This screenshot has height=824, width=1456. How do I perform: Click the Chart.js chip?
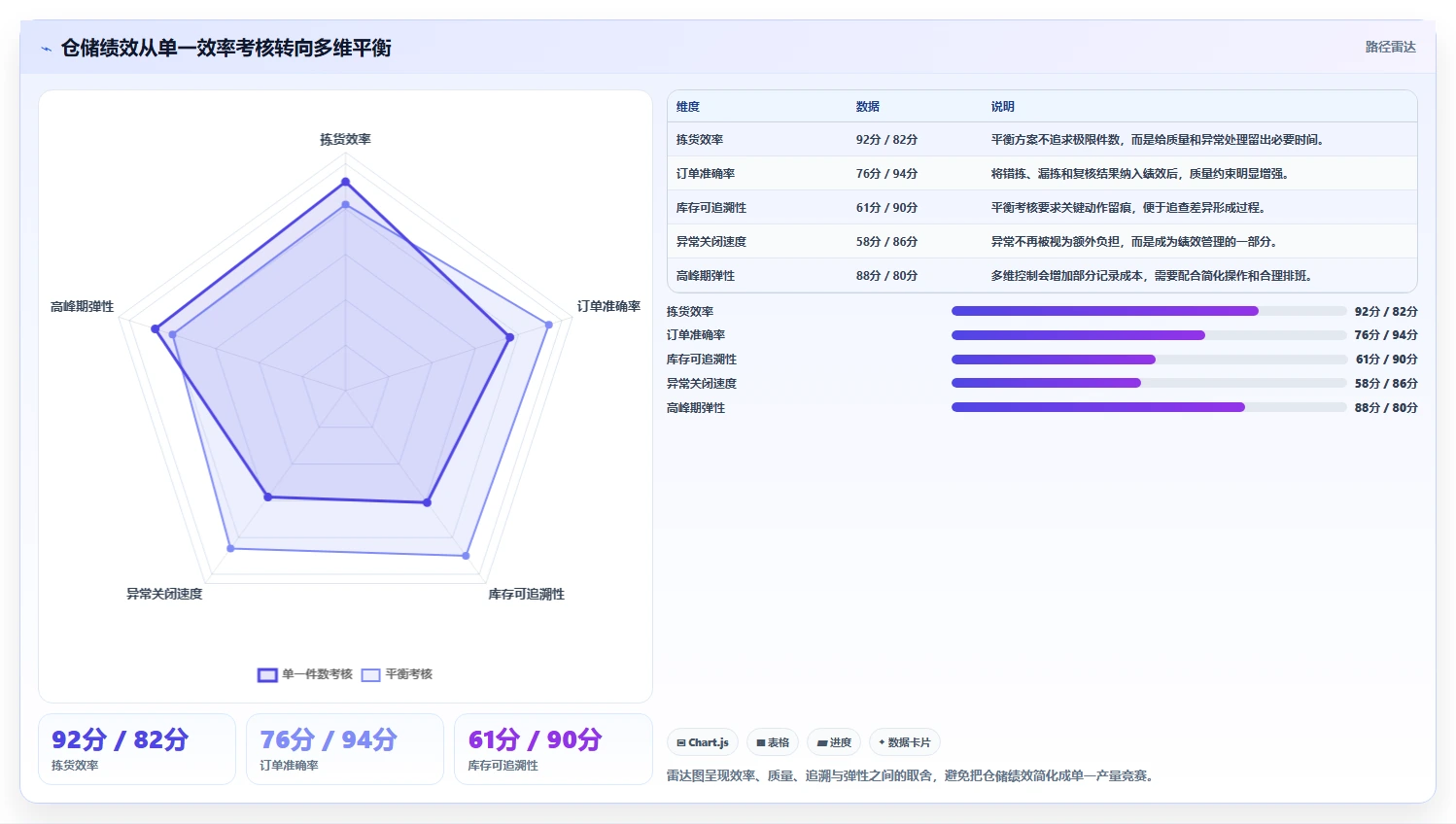[x=703, y=742]
